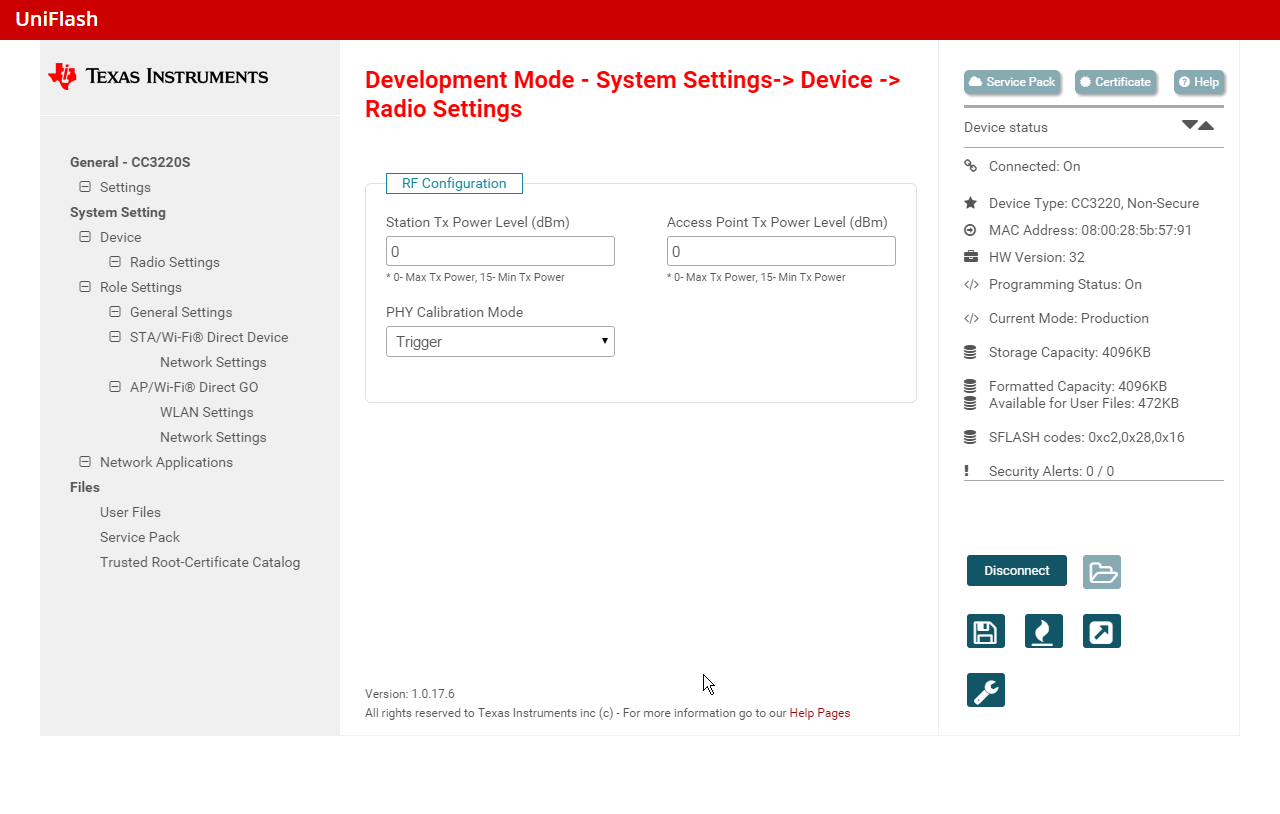This screenshot has width=1280, height=814.
Task: Click the exclamation icon beside Security Alerts
Action: (x=967, y=471)
